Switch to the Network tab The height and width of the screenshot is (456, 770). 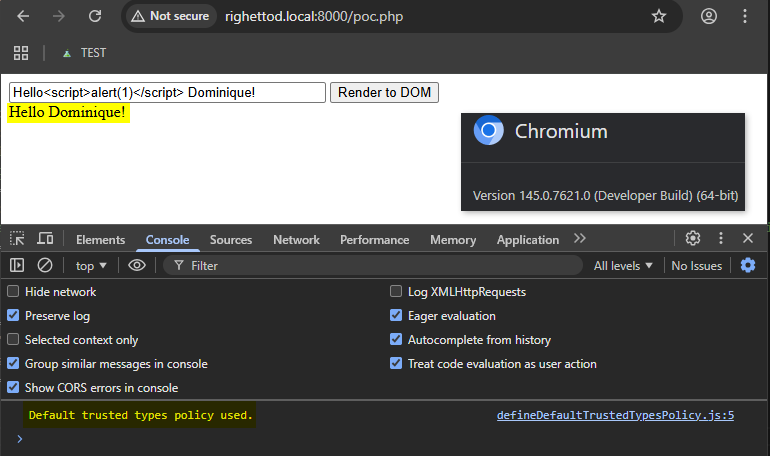click(x=296, y=240)
